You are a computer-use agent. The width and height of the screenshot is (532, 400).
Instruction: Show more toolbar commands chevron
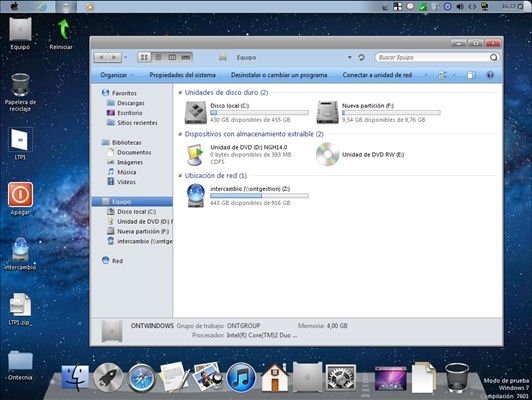click(426, 75)
